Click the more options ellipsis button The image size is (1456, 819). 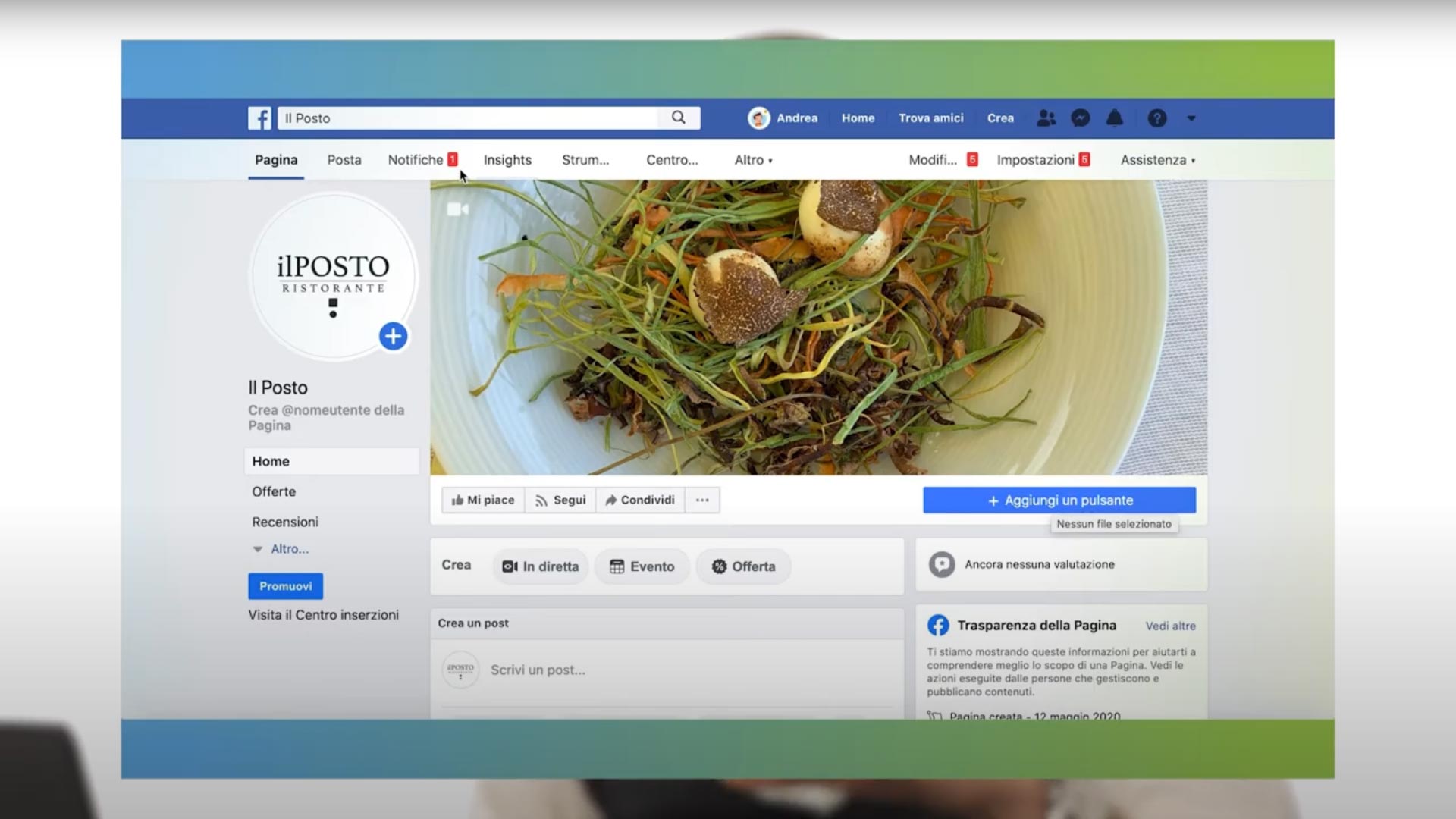(702, 500)
